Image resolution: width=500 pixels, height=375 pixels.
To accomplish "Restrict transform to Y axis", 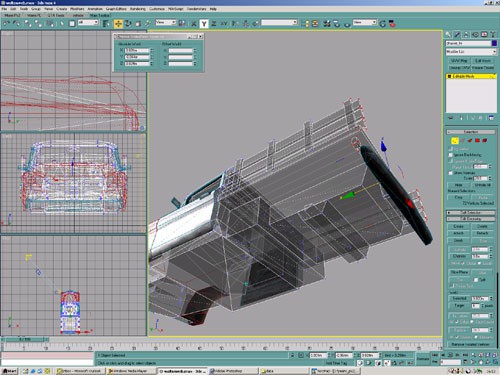I will coord(204,24).
